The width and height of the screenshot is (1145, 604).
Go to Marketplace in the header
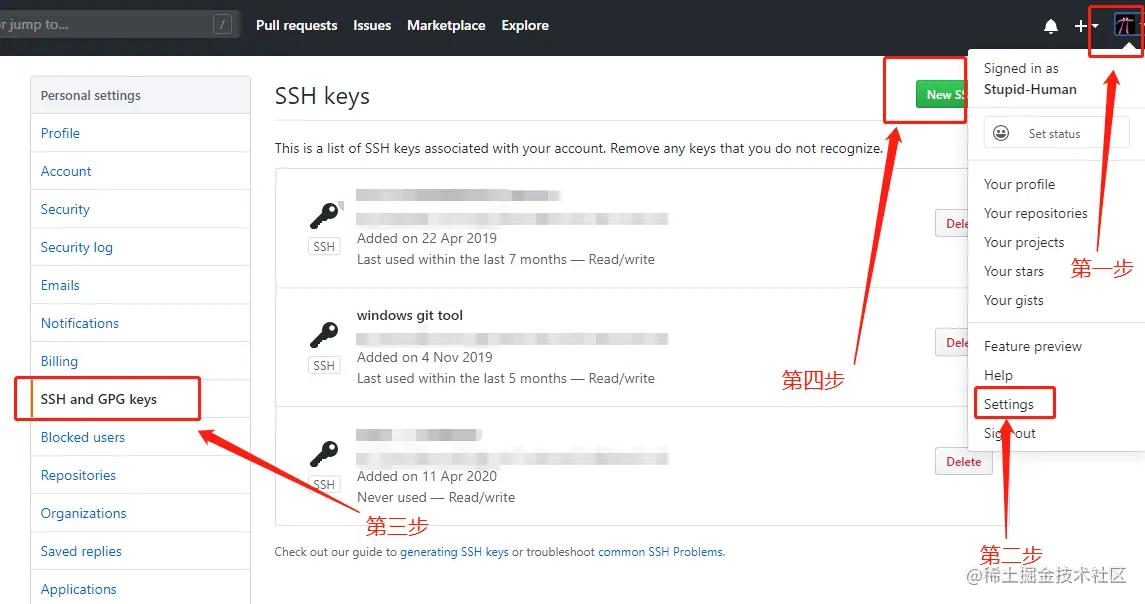(x=446, y=26)
